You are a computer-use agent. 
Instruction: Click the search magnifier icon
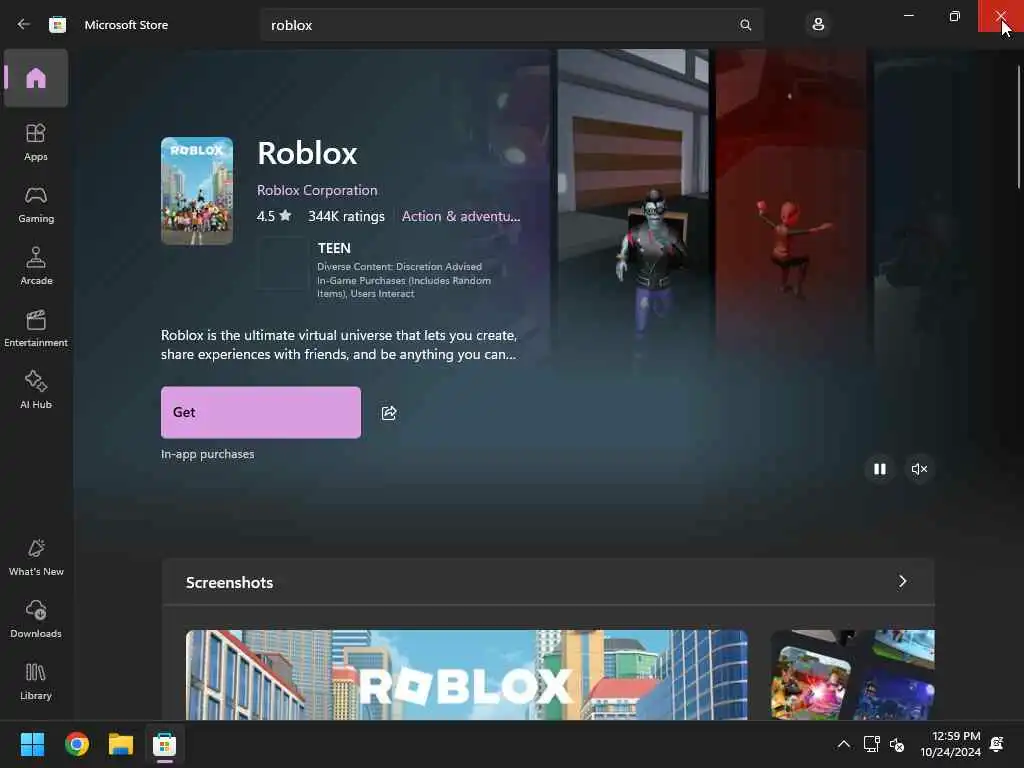coord(745,25)
